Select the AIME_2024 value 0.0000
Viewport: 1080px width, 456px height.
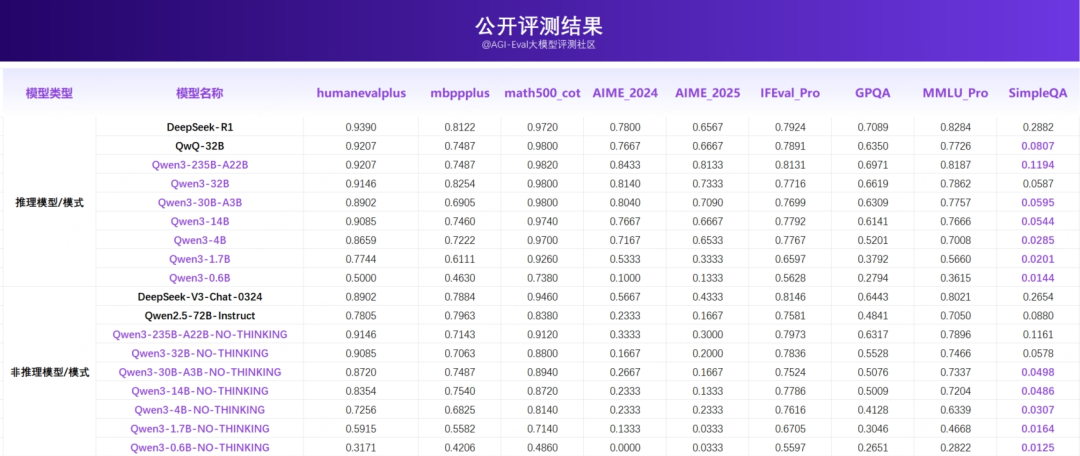625,447
